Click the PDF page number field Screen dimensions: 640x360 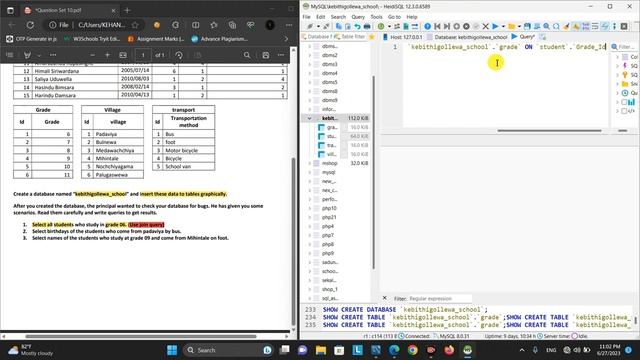click(x=143, y=55)
